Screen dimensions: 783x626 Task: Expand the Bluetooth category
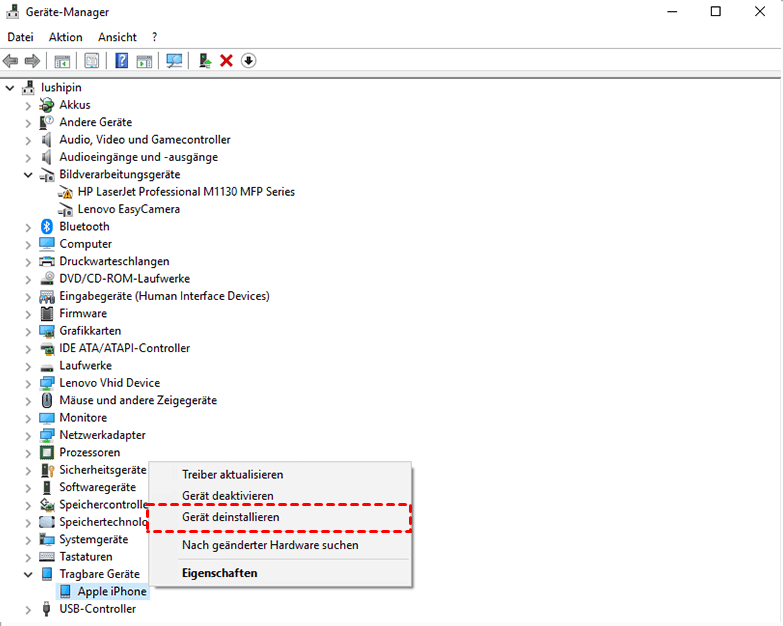coord(28,227)
